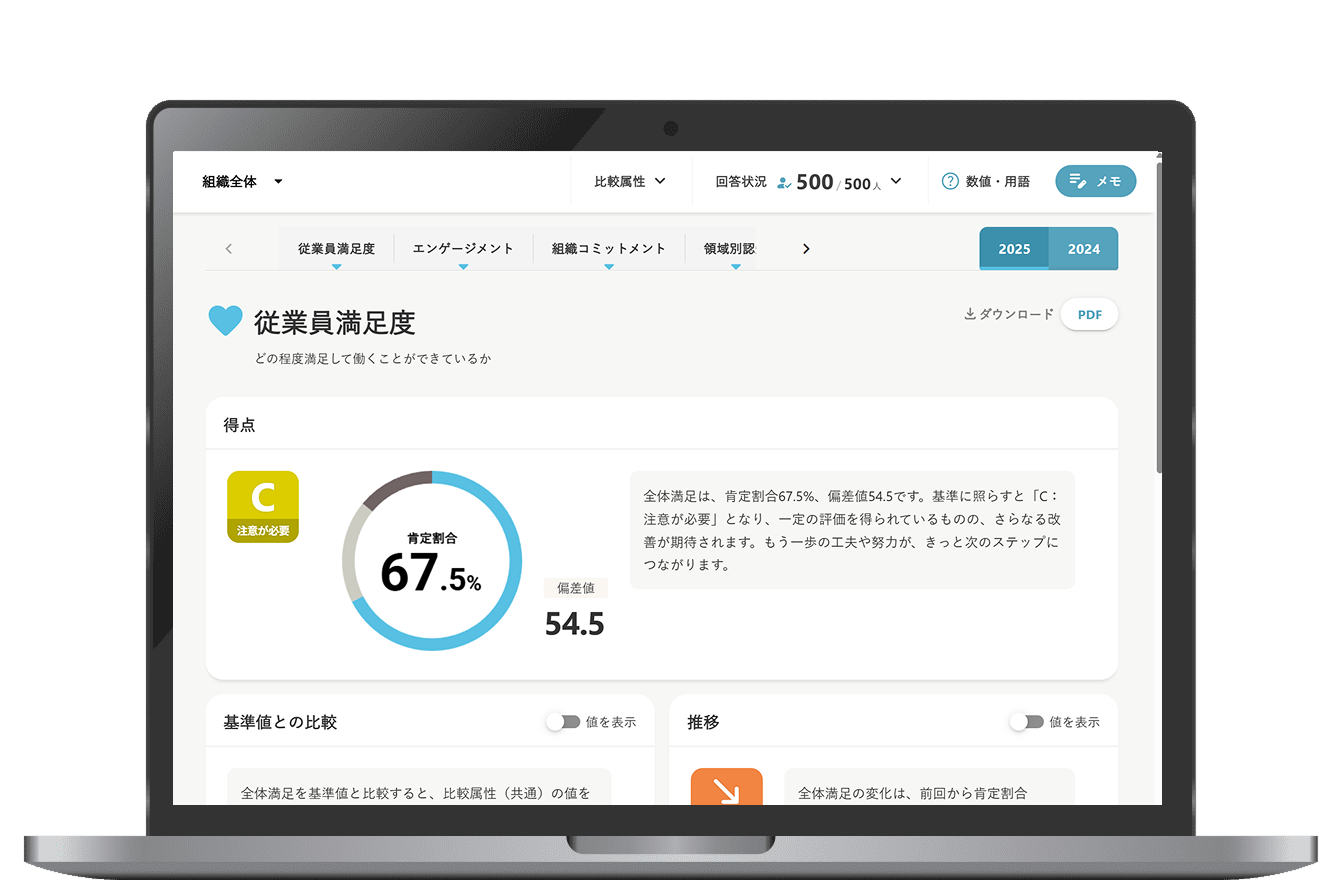The width and height of the screenshot is (1340, 880).
Task: Open the 従業員満足度 tab
Action: [x=336, y=249]
